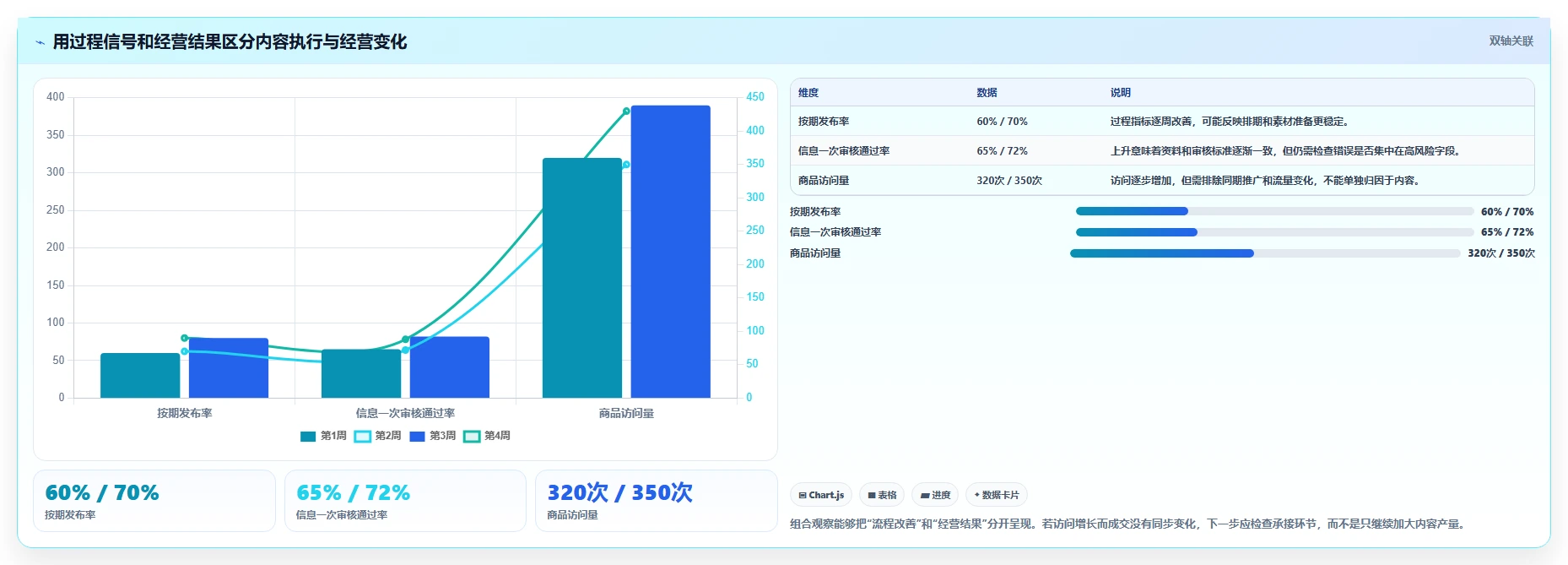This screenshot has width=1568, height=565.
Task: Click the 表格 chip
Action: [882, 495]
